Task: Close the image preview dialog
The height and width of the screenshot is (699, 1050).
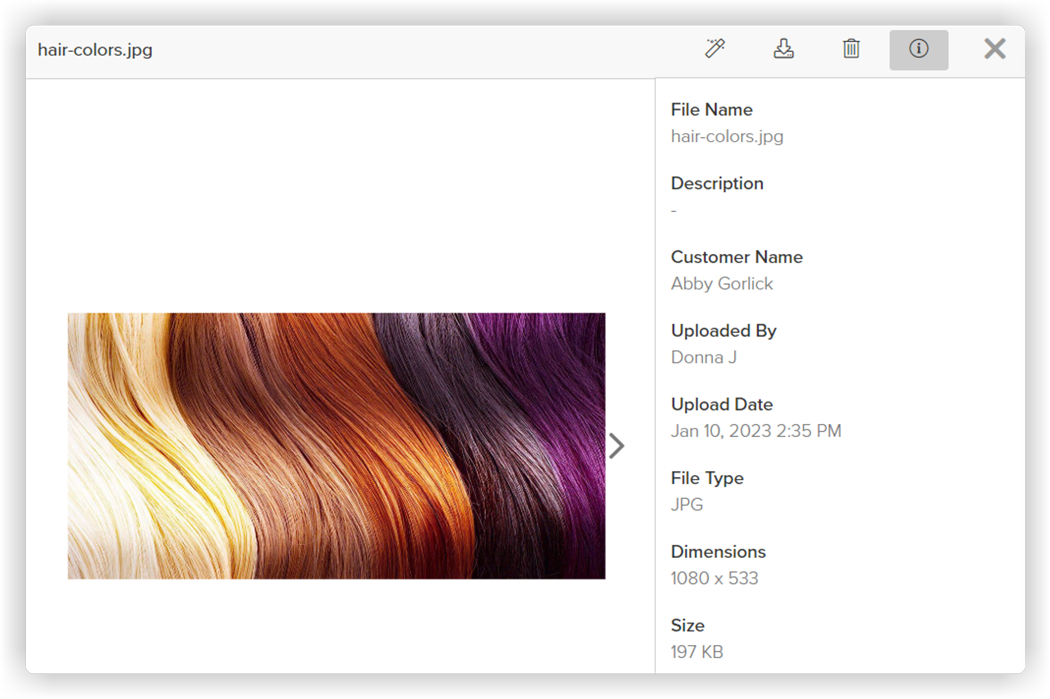Action: (995, 49)
